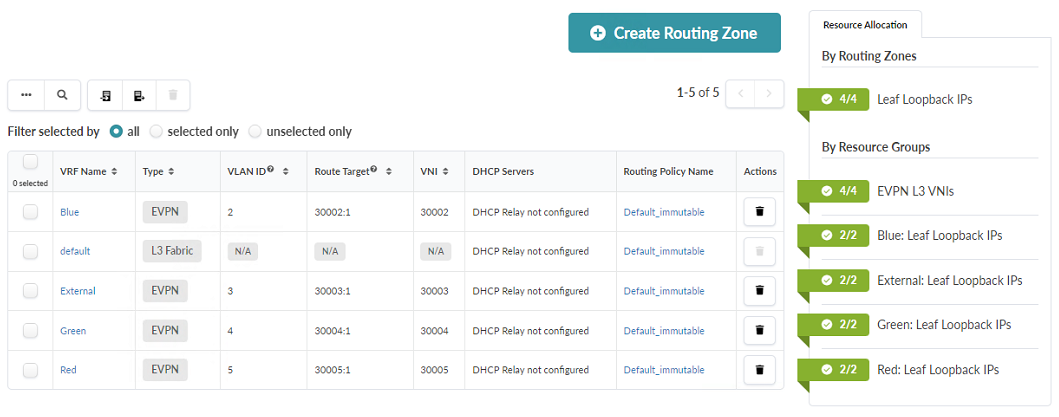Click the Create Routing Zone button
1059x417 pixels.
point(674,33)
